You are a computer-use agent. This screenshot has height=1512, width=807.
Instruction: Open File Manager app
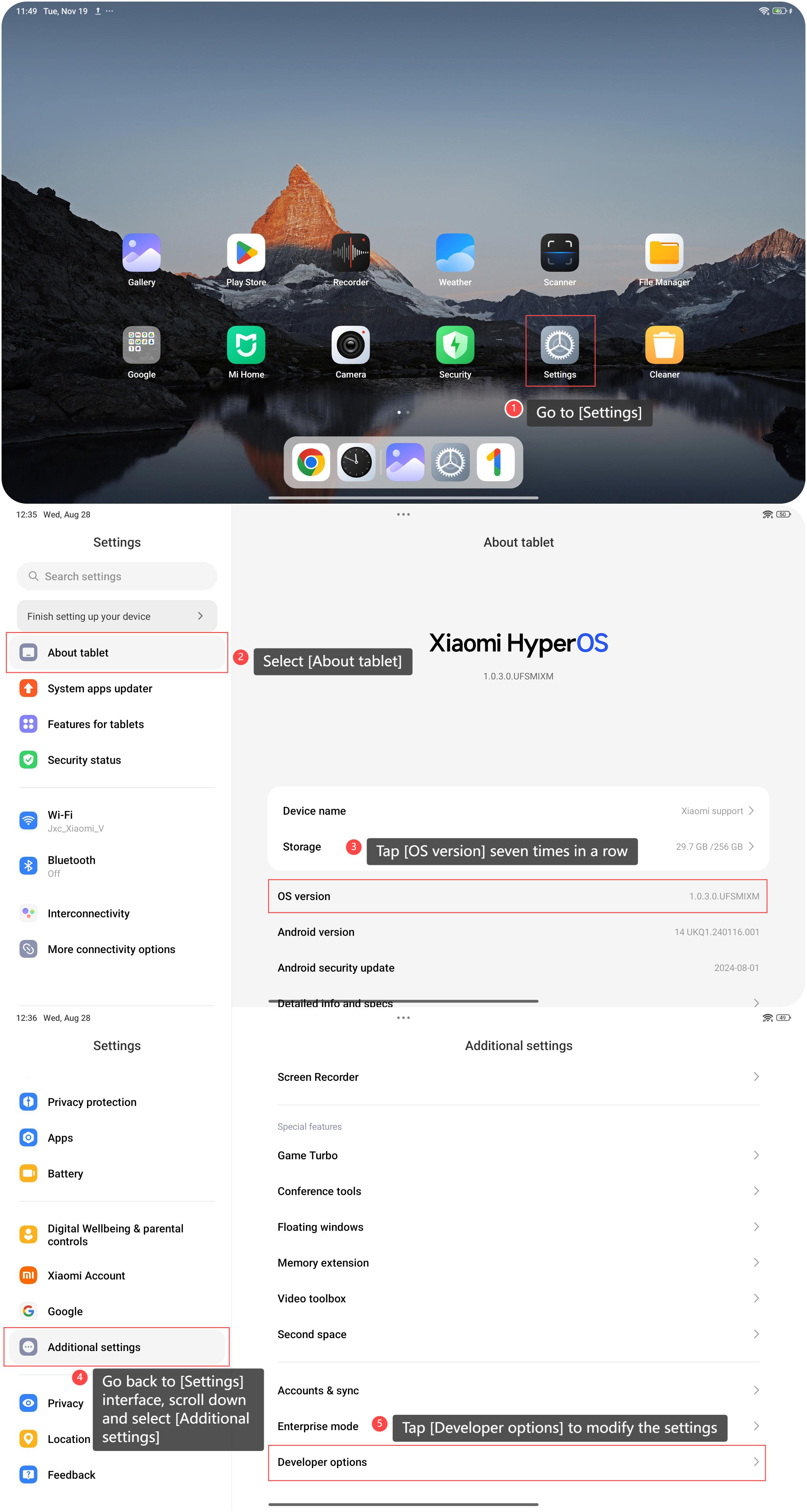(x=664, y=253)
